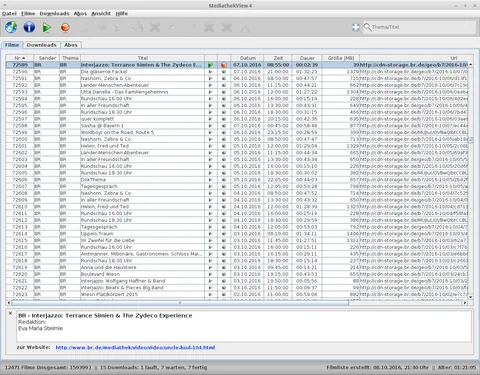Click the table scrollbar down arrow
Viewport: 480px width, 375px height.
(471, 297)
